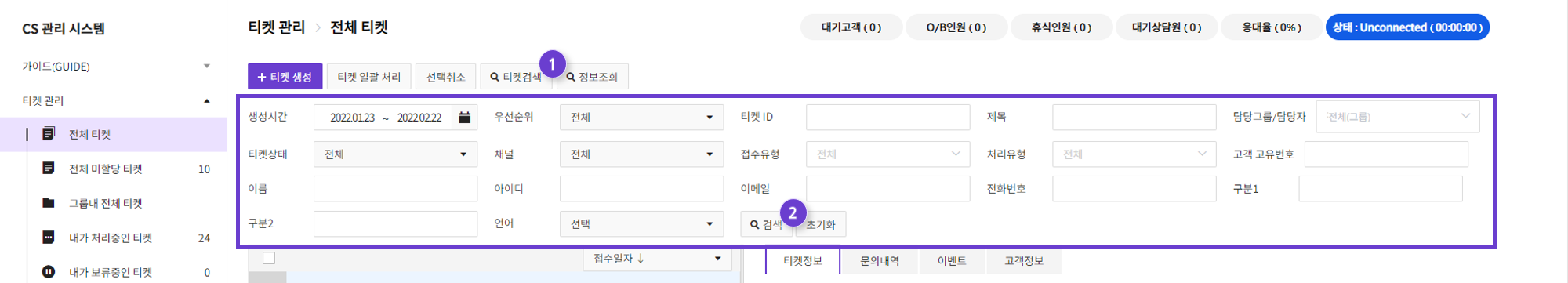This screenshot has height=283, width=1568.
Task: Tick the select-all checkbox in list header
Action: pyautogui.click(x=269, y=258)
